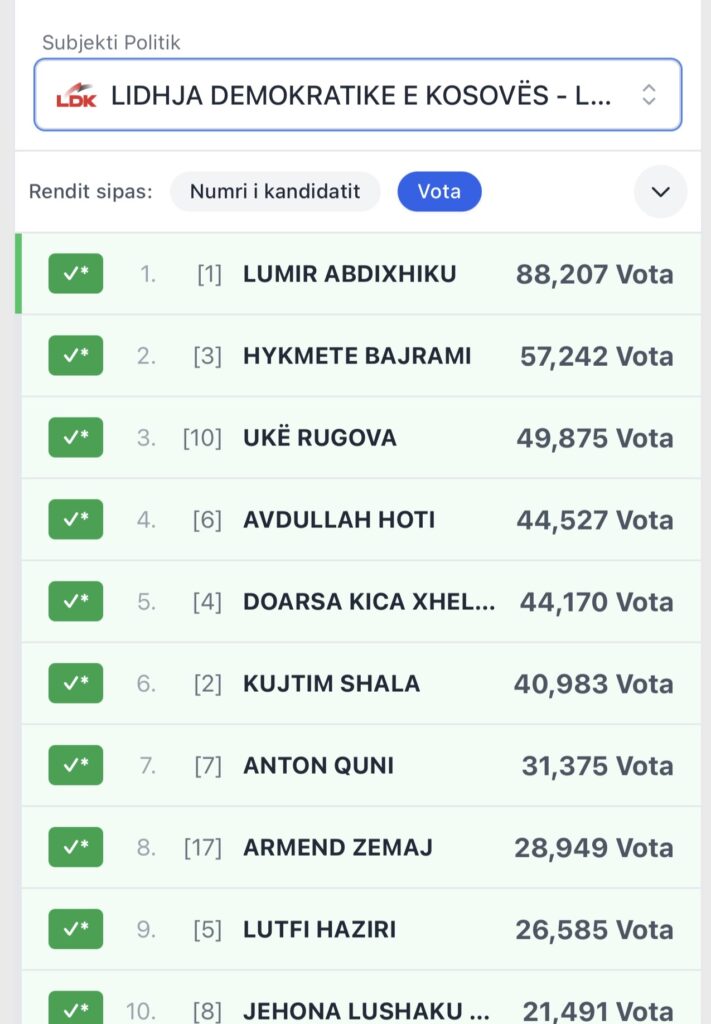Click the JEHONA LUSHAKU candidate row
This screenshot has width=711, height=1024.
tap(366, 1008)
